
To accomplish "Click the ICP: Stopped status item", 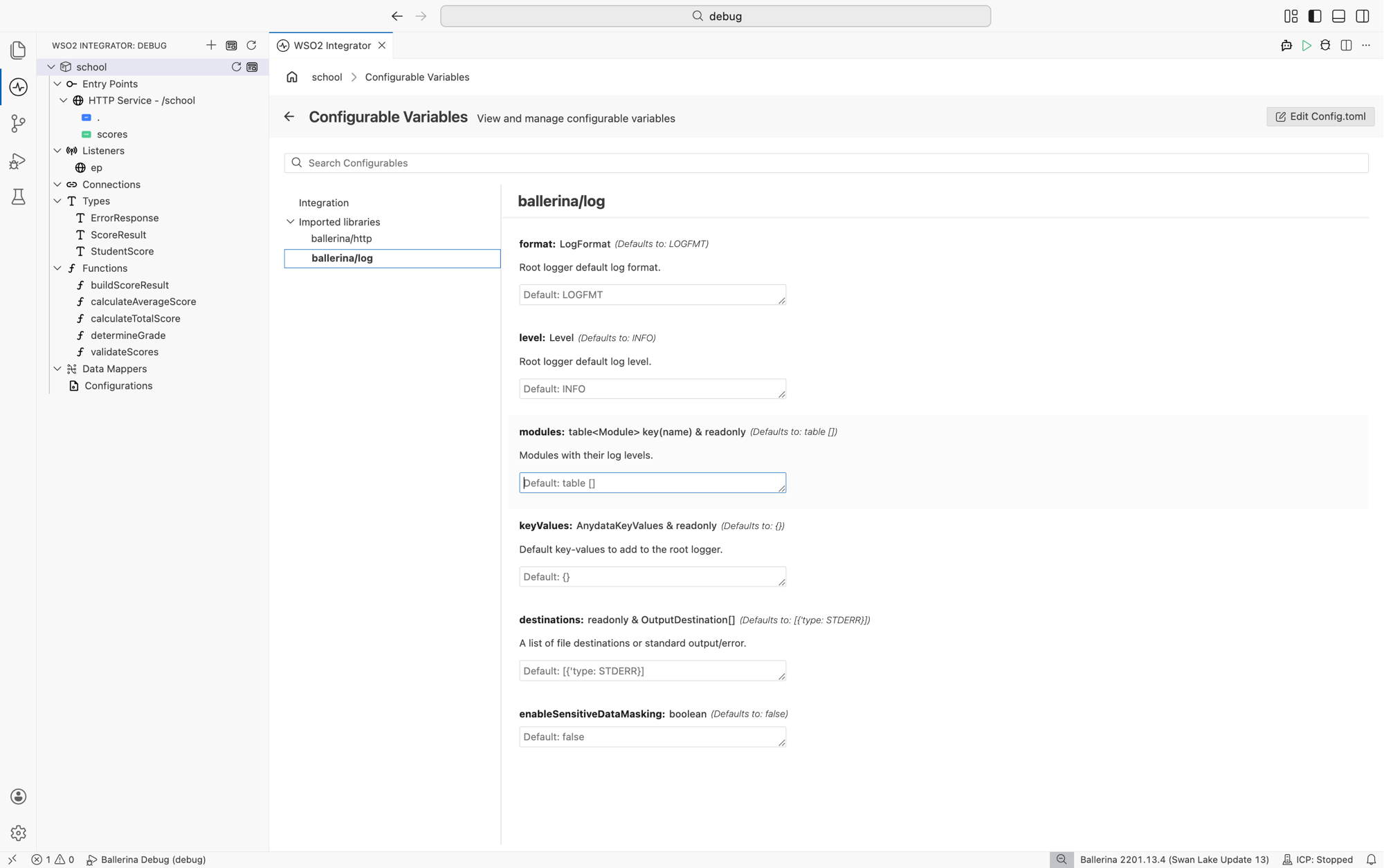I will tap(1317, 860).
